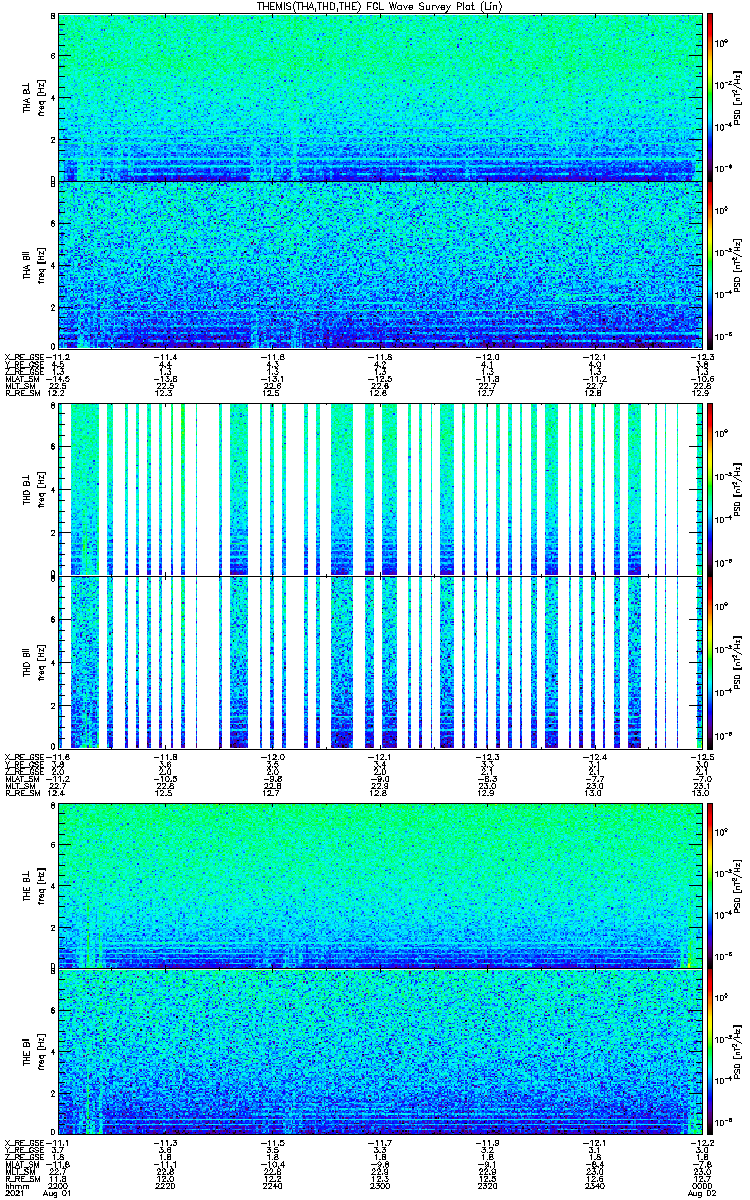Click the '2300' time tick label
The image size is (750, 1200).
click(x=380, y=1185)
